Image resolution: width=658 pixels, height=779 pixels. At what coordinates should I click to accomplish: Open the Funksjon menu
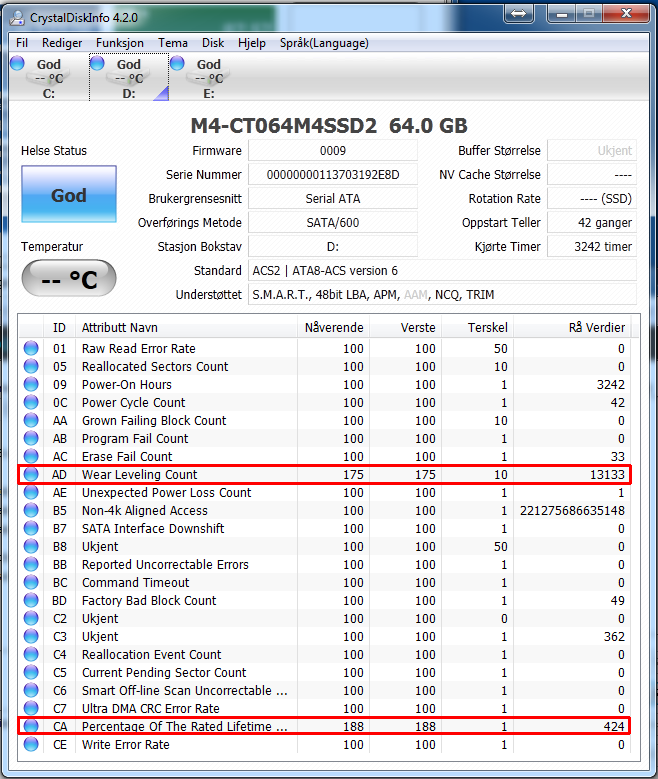120,43
